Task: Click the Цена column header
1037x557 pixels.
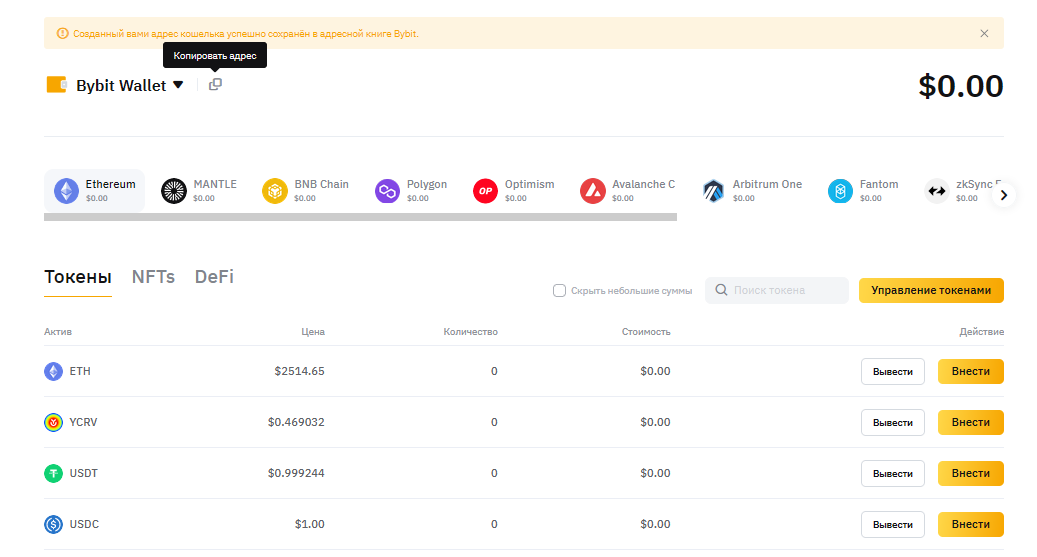Action: click(313, 331)
